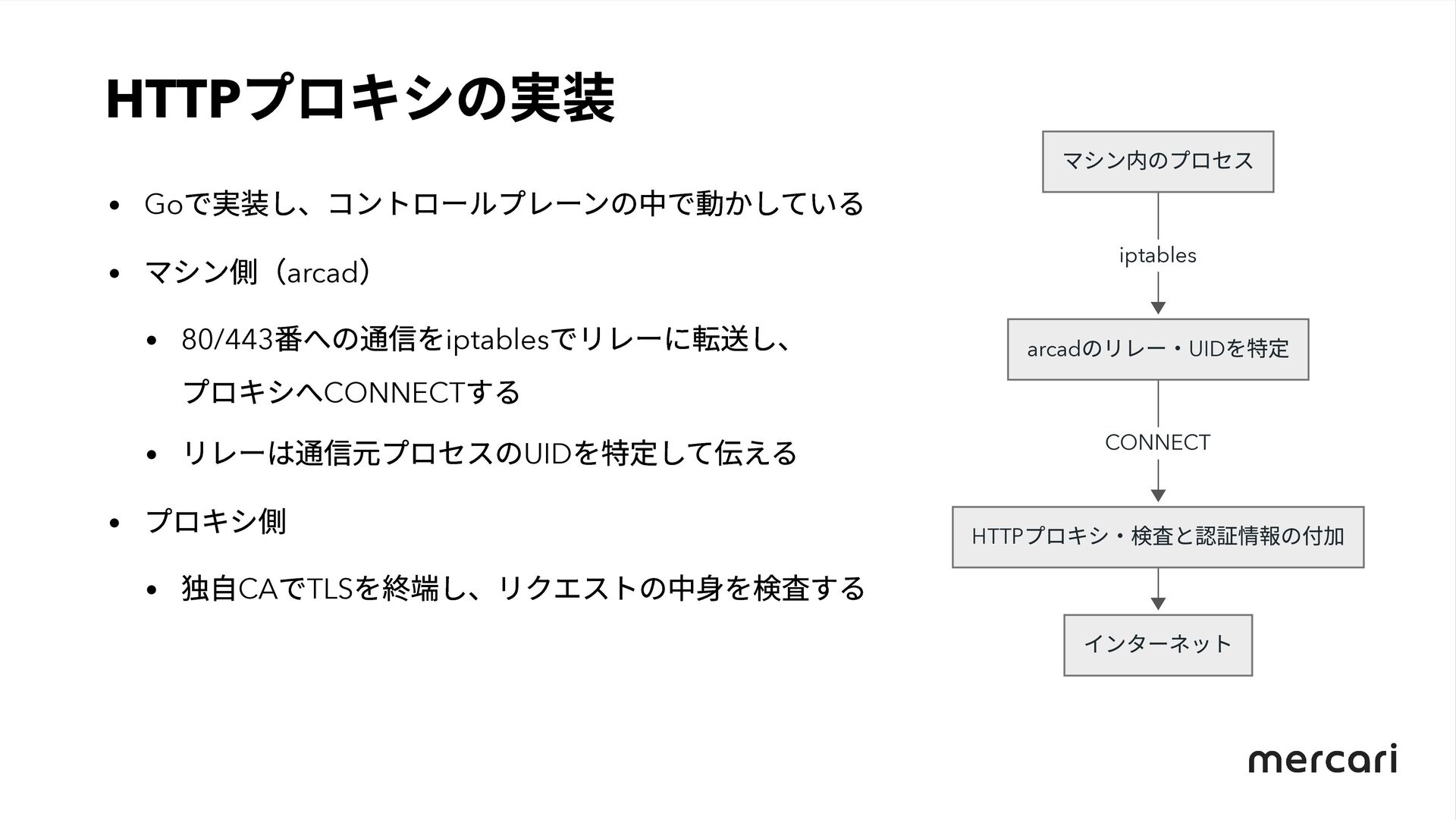Select the マシン側（arcad）bullet text
The height and width of the screenshot is (820, 1456).
coord(259,272)
